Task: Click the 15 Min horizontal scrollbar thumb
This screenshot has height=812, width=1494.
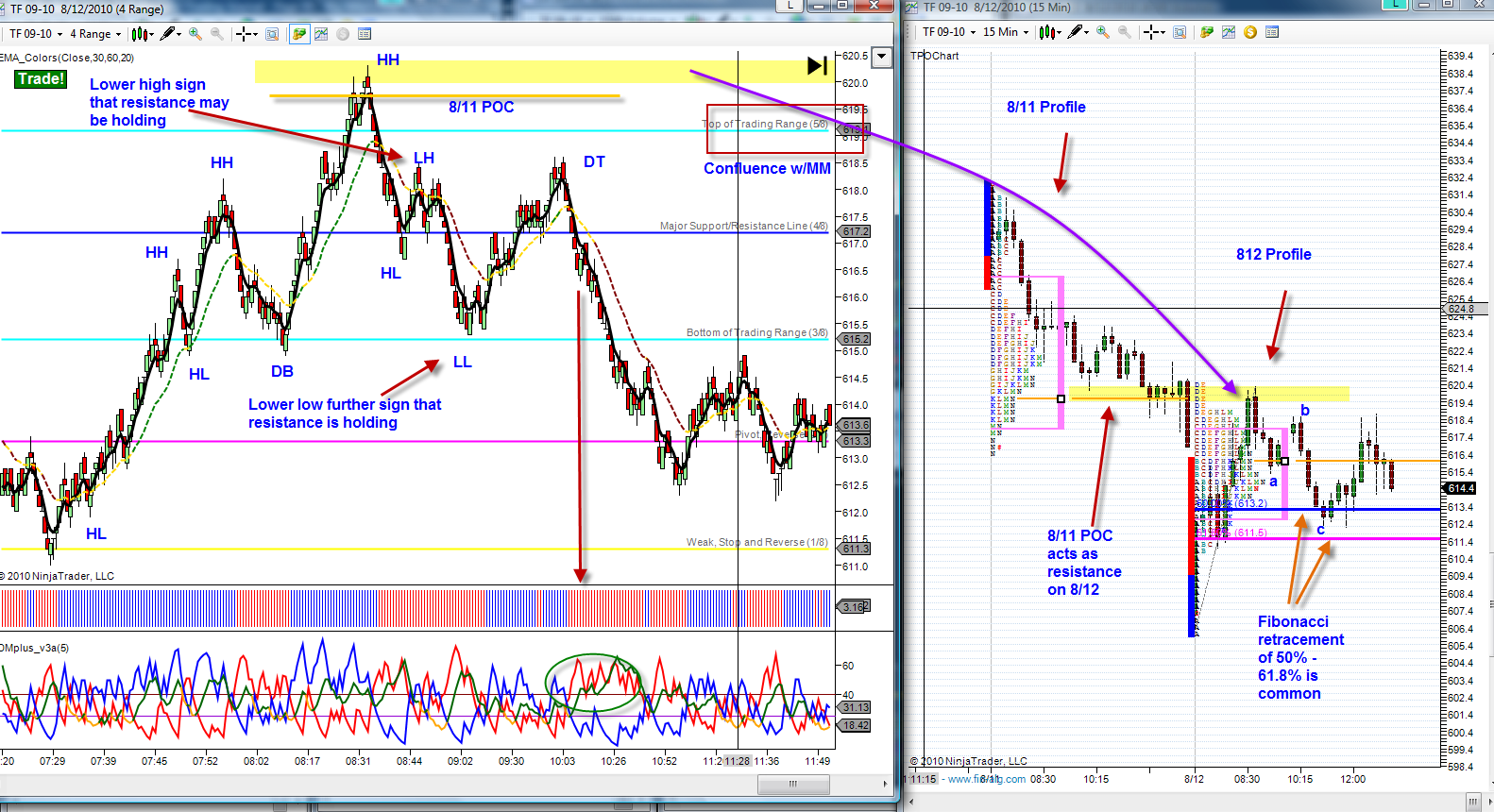Action: tap(1473, 802)
